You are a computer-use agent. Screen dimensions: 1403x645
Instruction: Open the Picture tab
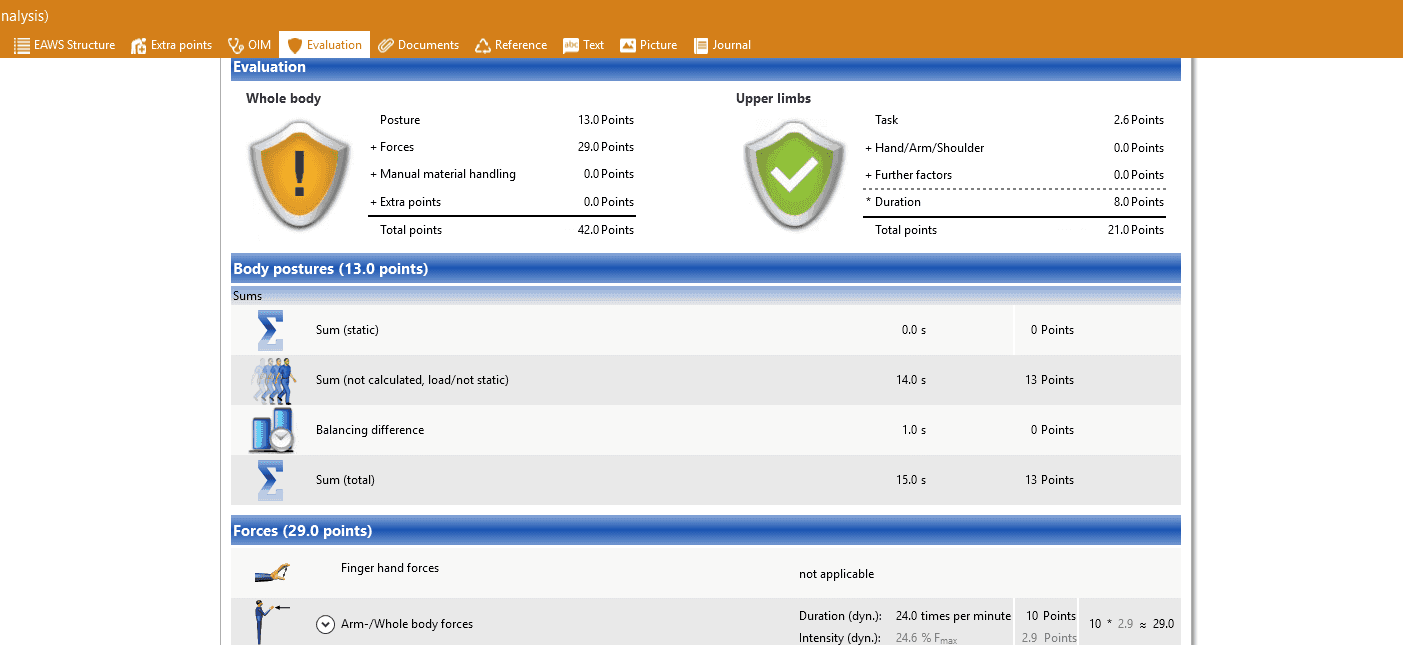[x=648, y=45]
